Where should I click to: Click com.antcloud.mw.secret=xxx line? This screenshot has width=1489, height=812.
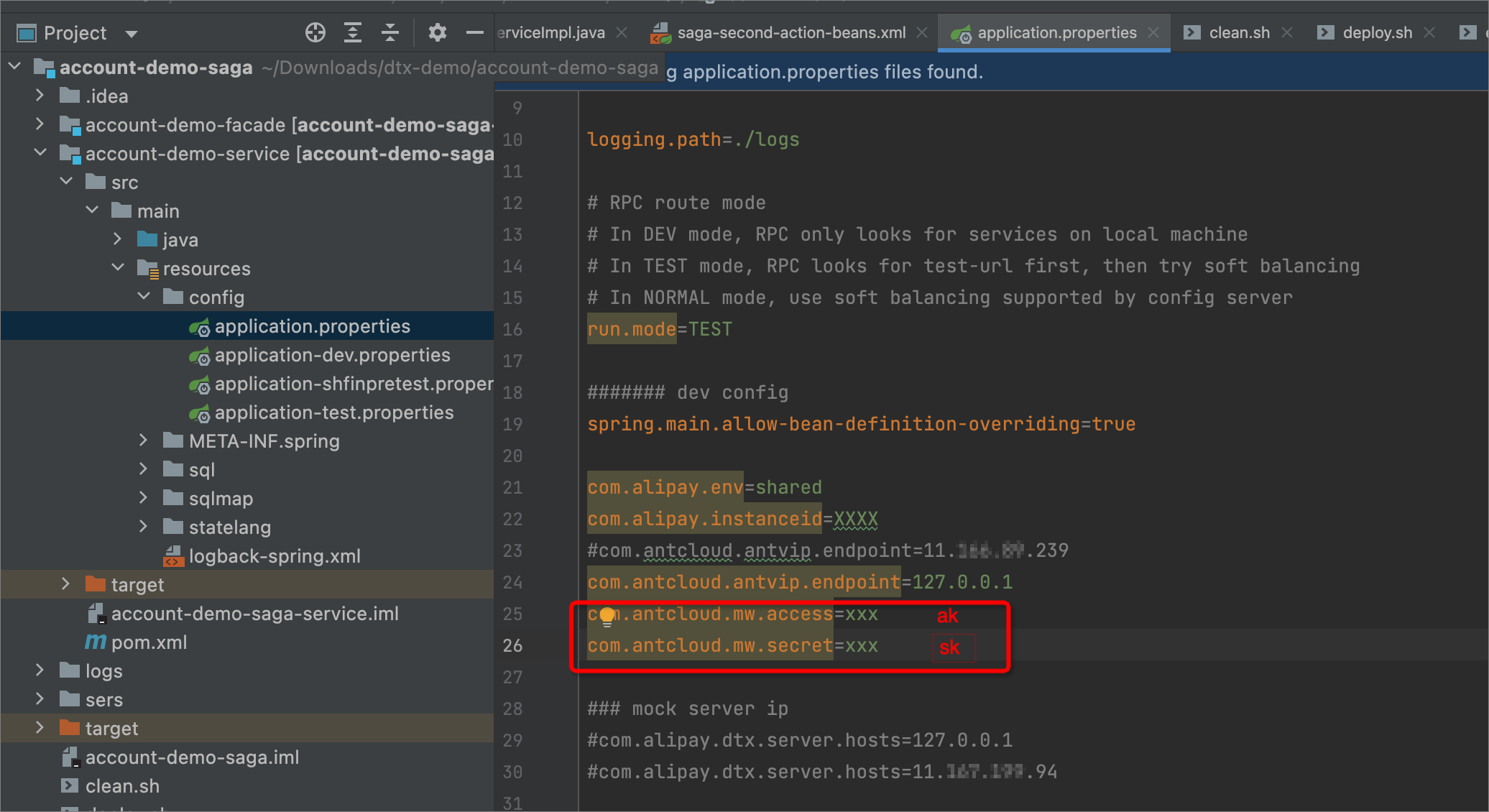tap(732, 645)
